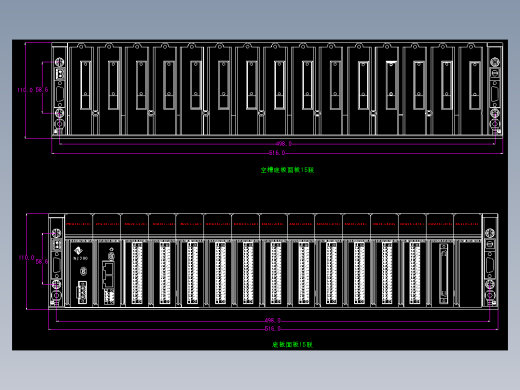Screen dimensions: 520x390
Task: Select the 498.0 dimension under the empty-slot rack
Action: (284, 144)
